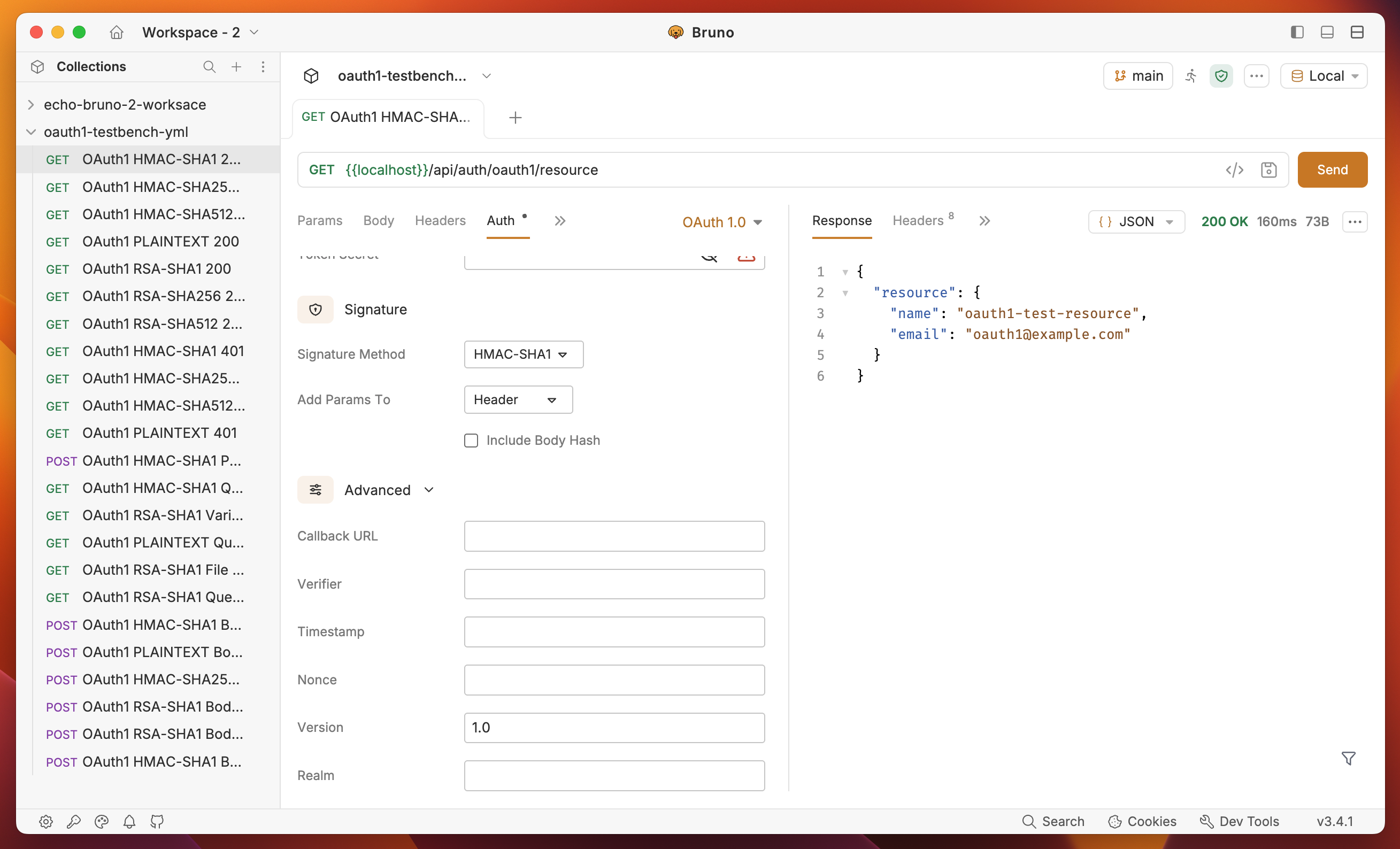Select the Auth tab
Viewport: 1400px width, 849px height.
pos(501,220)
